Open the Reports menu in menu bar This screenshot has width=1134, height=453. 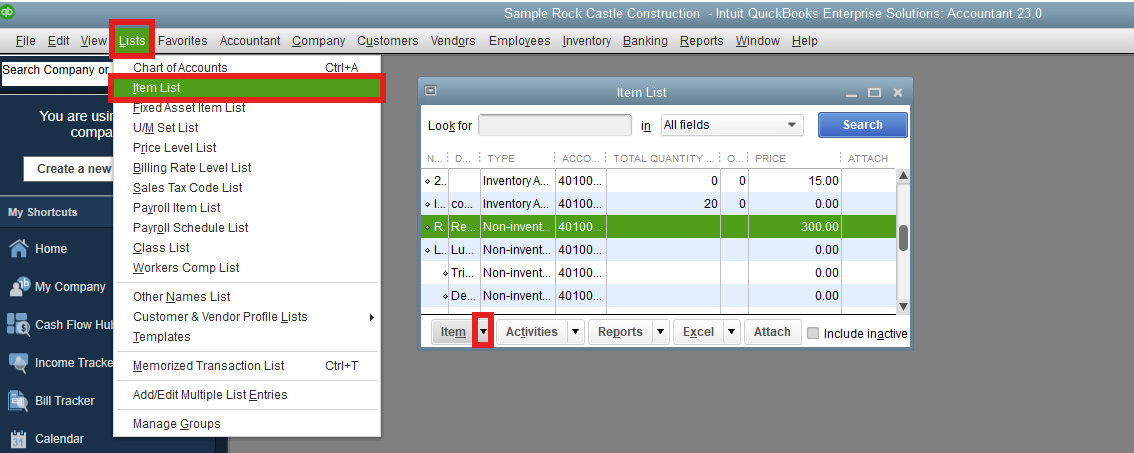(x=701, y=41)
